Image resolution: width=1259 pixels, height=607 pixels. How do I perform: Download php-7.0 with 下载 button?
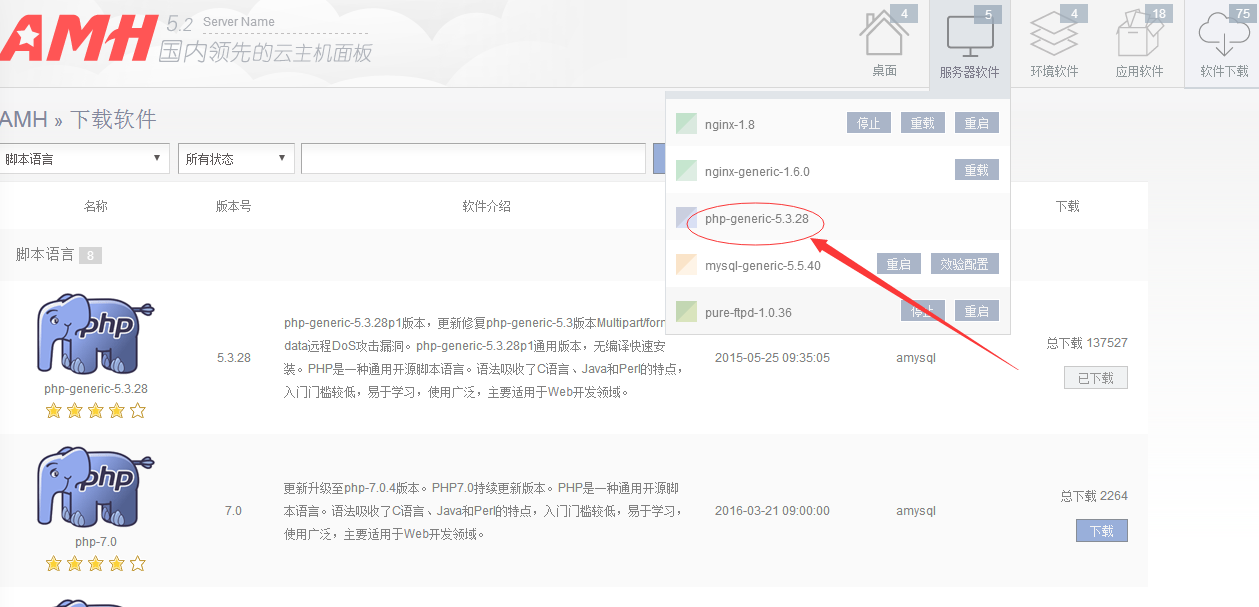point(1101,531)
